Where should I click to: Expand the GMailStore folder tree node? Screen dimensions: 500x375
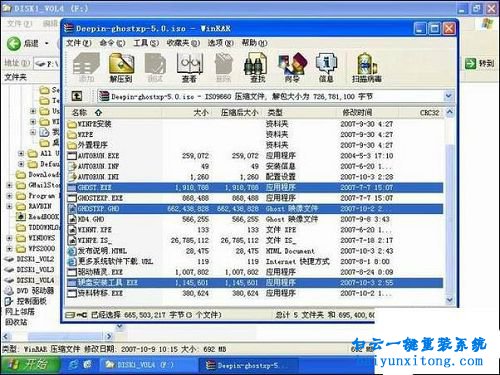point(10,185)
